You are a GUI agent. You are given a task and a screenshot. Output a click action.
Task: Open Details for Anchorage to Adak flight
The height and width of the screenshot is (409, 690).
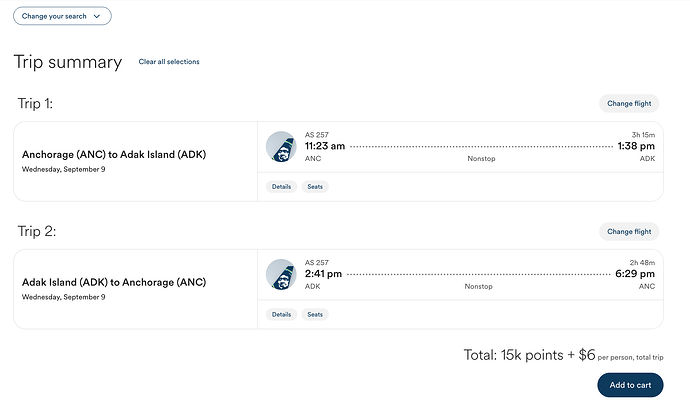[281, 187]
